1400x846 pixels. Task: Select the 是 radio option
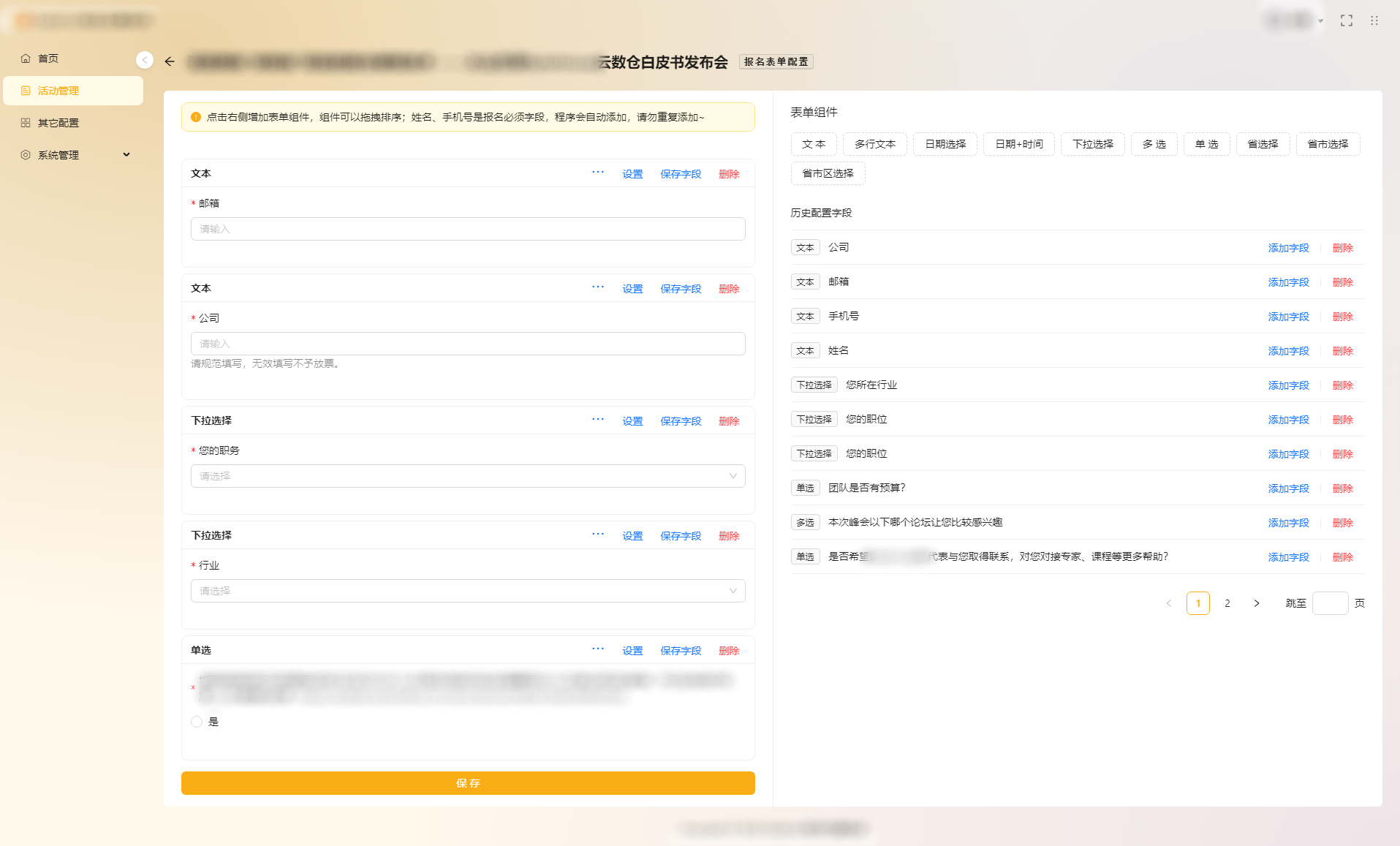[x=197, y=722]
